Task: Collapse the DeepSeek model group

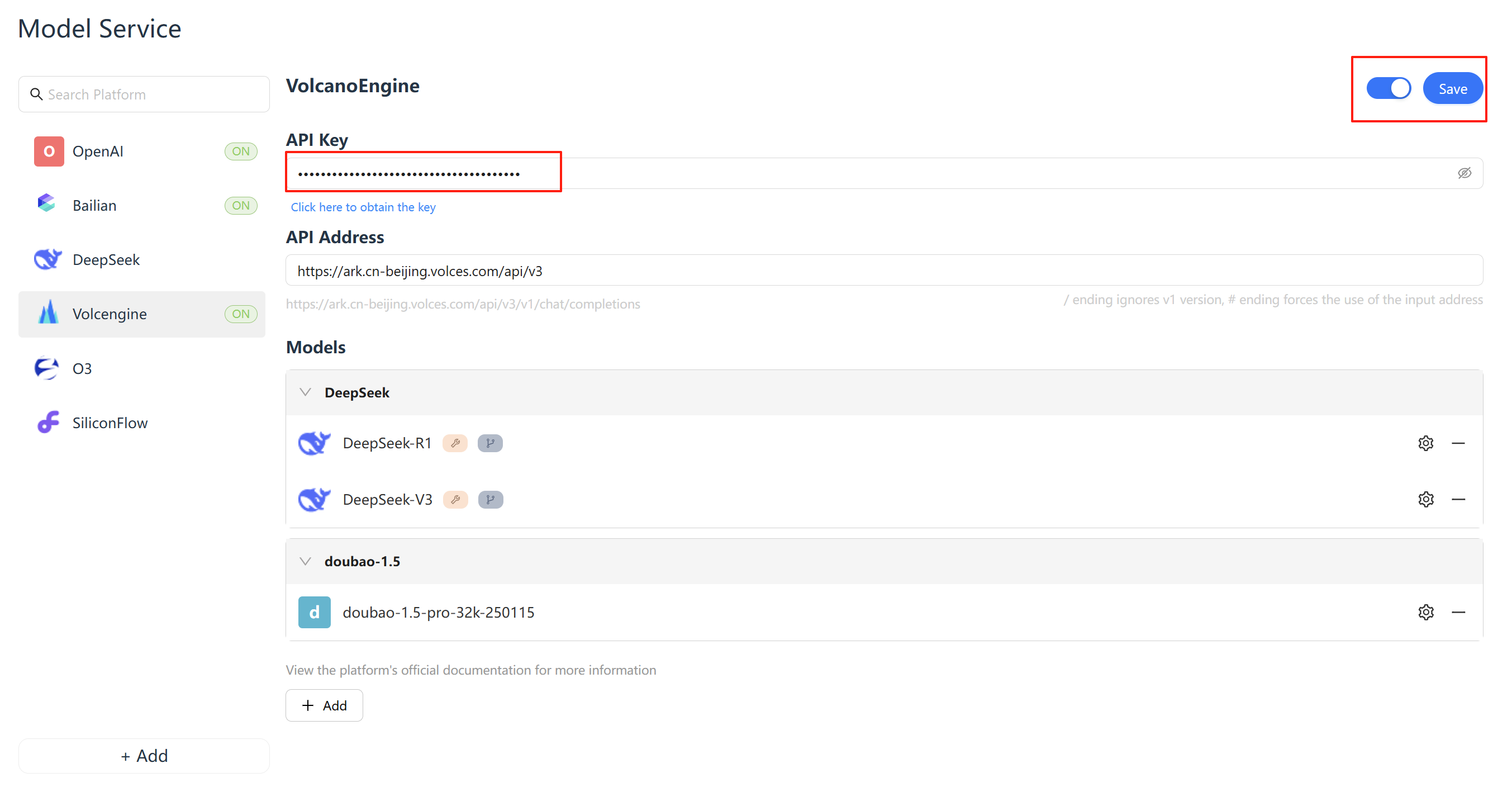Action: pyautogui.click(x=305, y=392)
